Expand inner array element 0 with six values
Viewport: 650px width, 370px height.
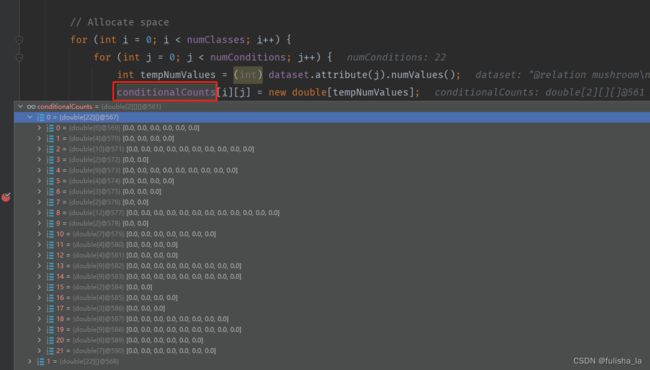point(39,128)
